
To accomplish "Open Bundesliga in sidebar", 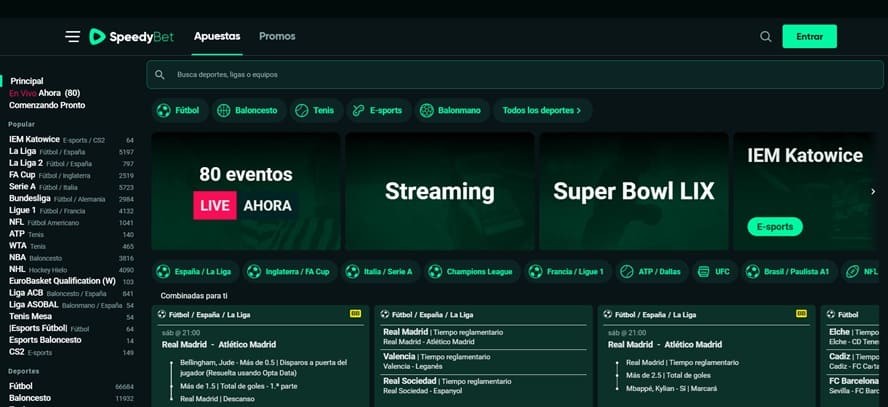I will (71, 199).
